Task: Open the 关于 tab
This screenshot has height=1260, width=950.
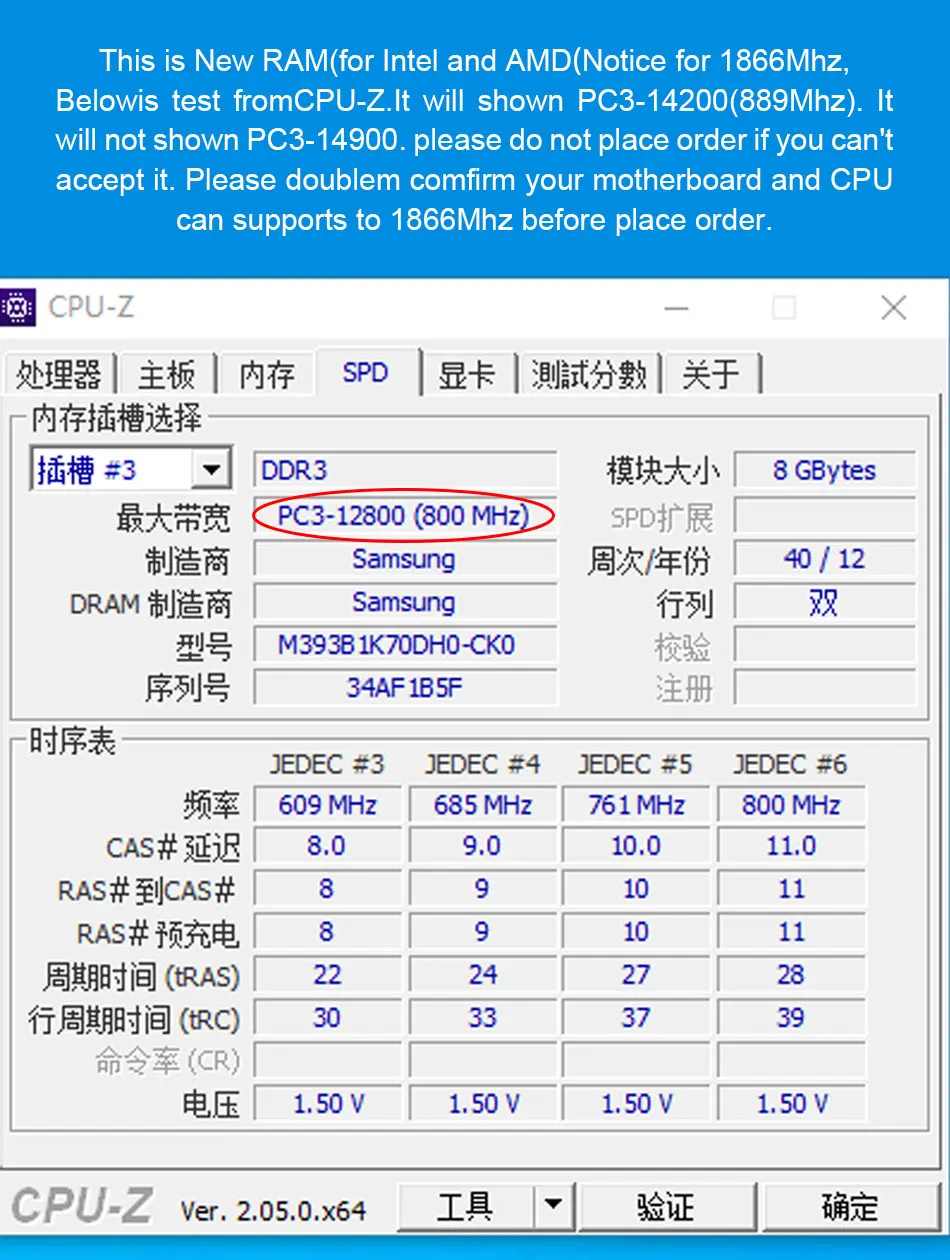Action: pyautogui.click(x=711, y=375)
